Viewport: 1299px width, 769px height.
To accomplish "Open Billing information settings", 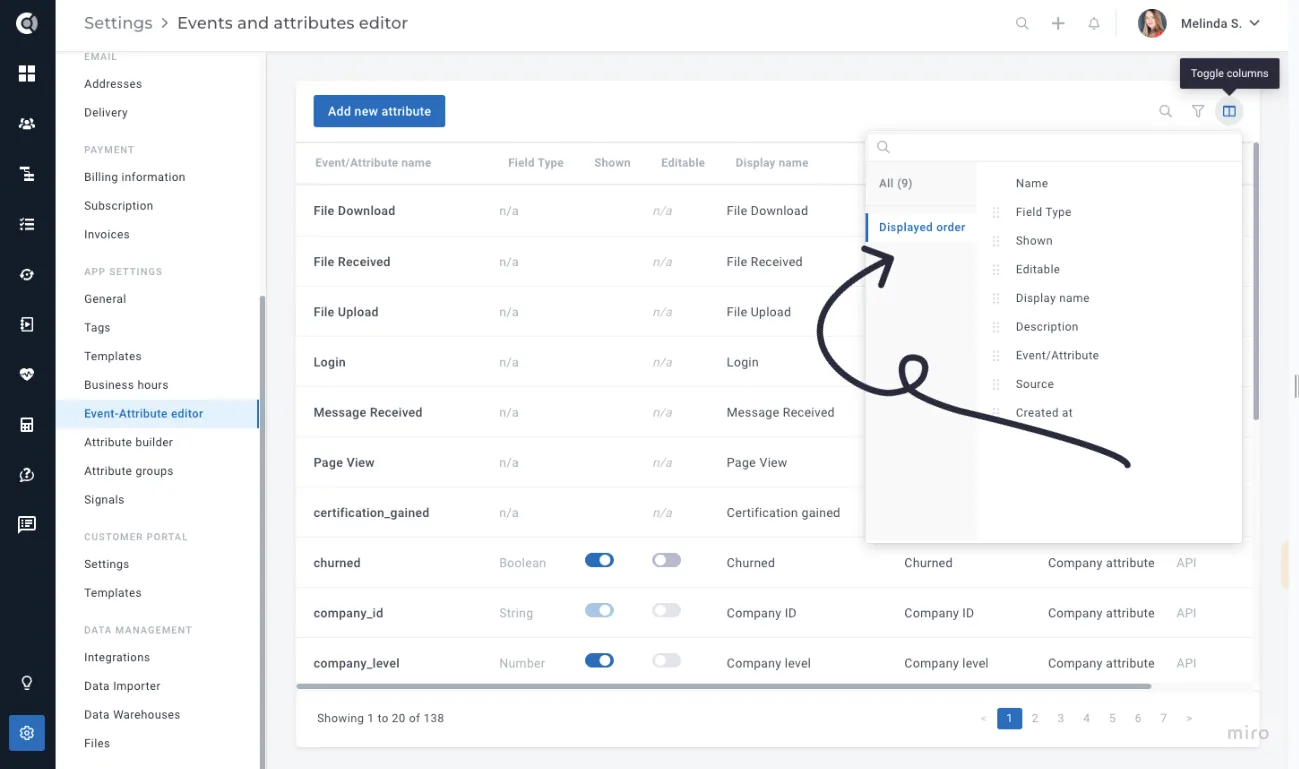I will (134, 177).
